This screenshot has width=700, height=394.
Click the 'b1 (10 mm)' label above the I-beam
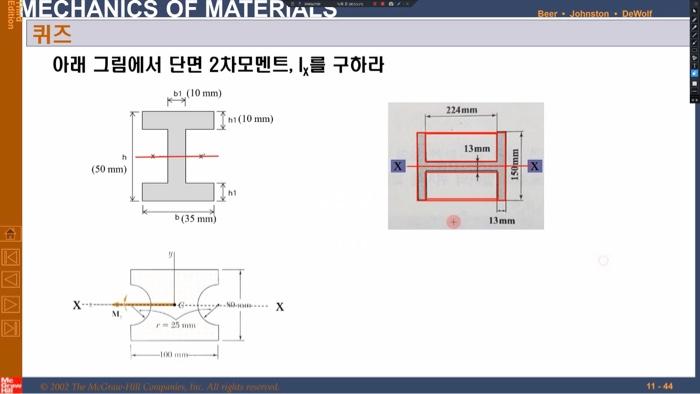[x=197, y=93]
